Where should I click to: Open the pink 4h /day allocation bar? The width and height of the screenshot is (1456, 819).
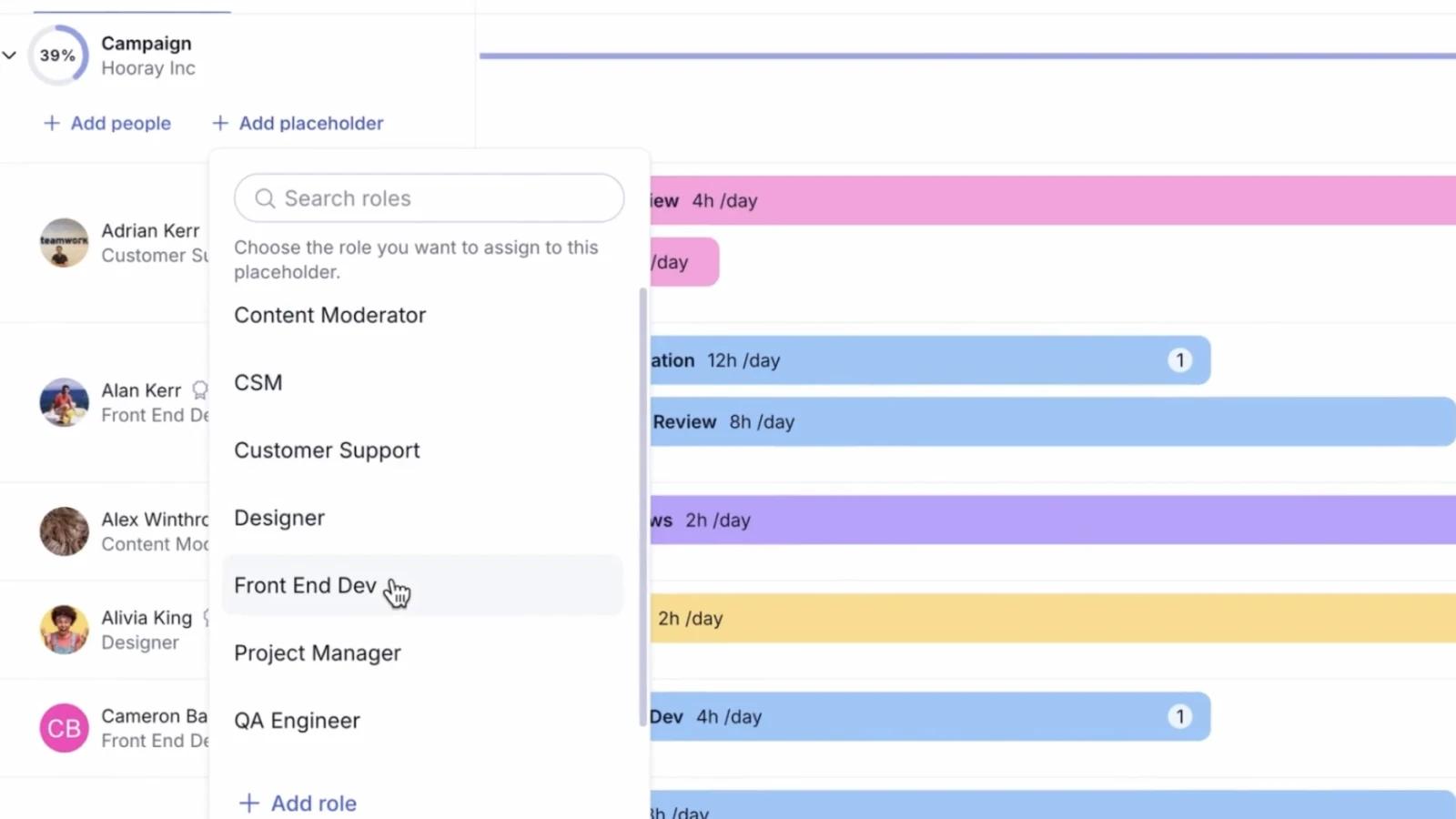[1053, 200]
